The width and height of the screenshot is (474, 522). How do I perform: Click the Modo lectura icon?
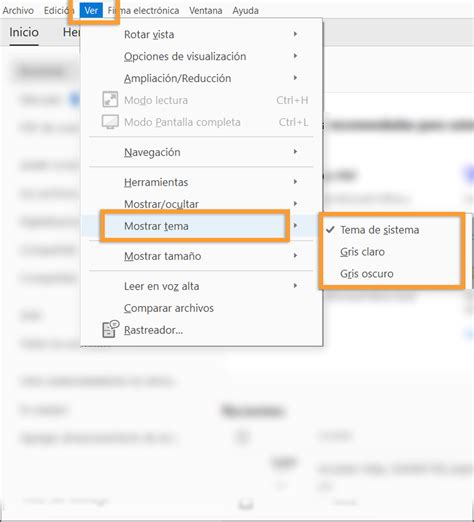pos(110,99)
